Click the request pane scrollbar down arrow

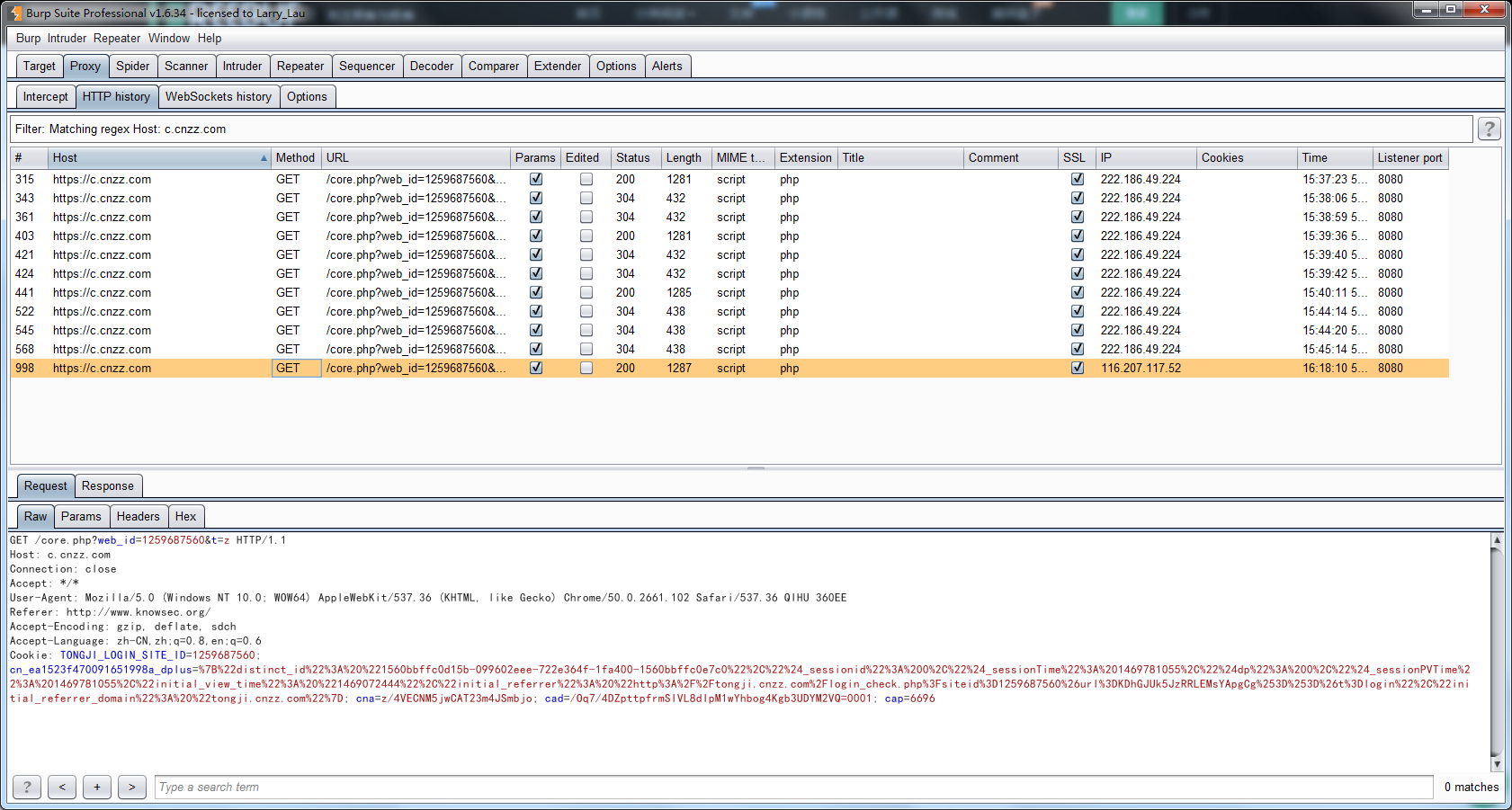pos(1497,764)
